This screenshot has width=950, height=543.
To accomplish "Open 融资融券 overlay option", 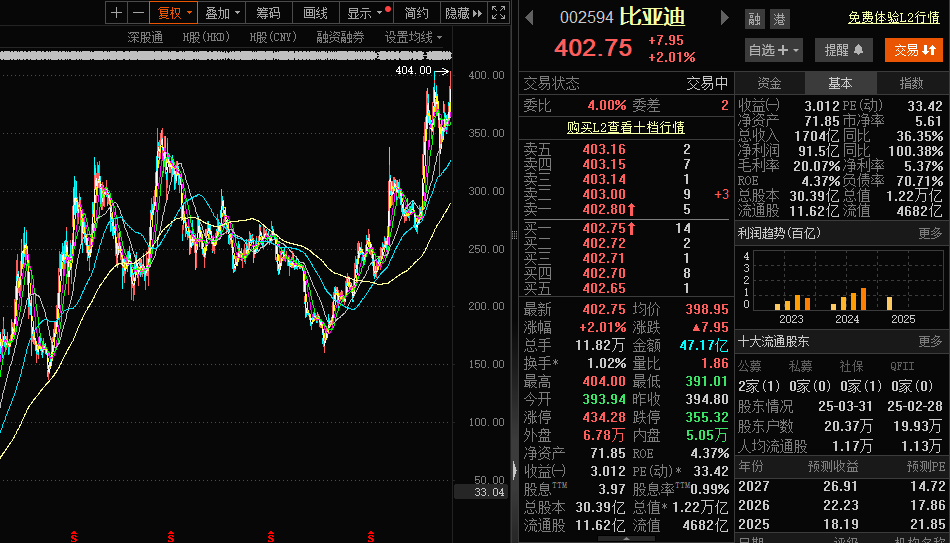I will [x=340, y=38].
